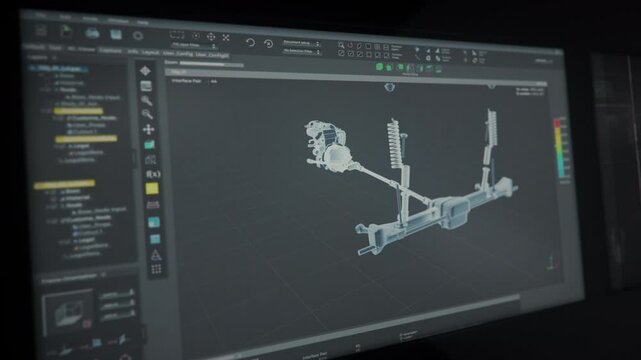Open the upper Document setup dropdown

[302, 43]
